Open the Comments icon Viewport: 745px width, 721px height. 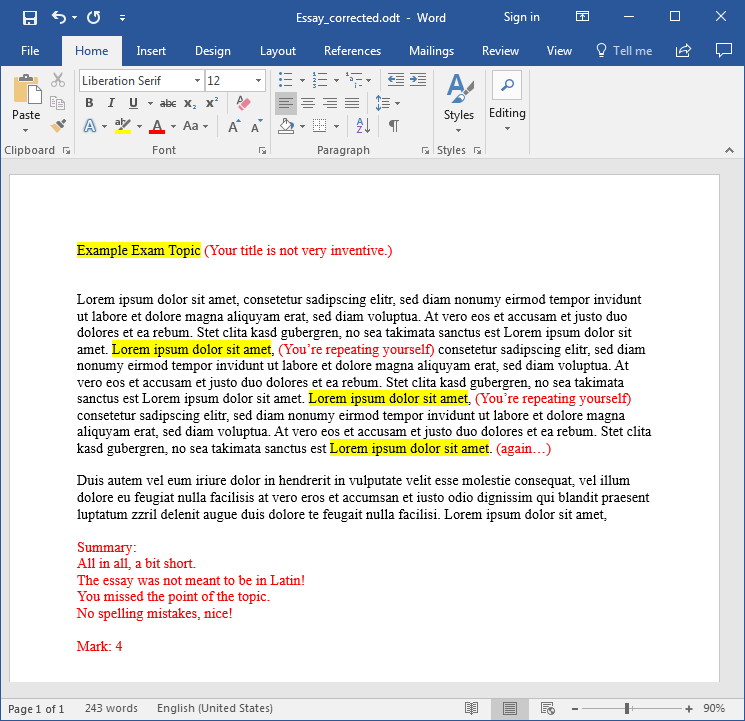coord(723,50)
